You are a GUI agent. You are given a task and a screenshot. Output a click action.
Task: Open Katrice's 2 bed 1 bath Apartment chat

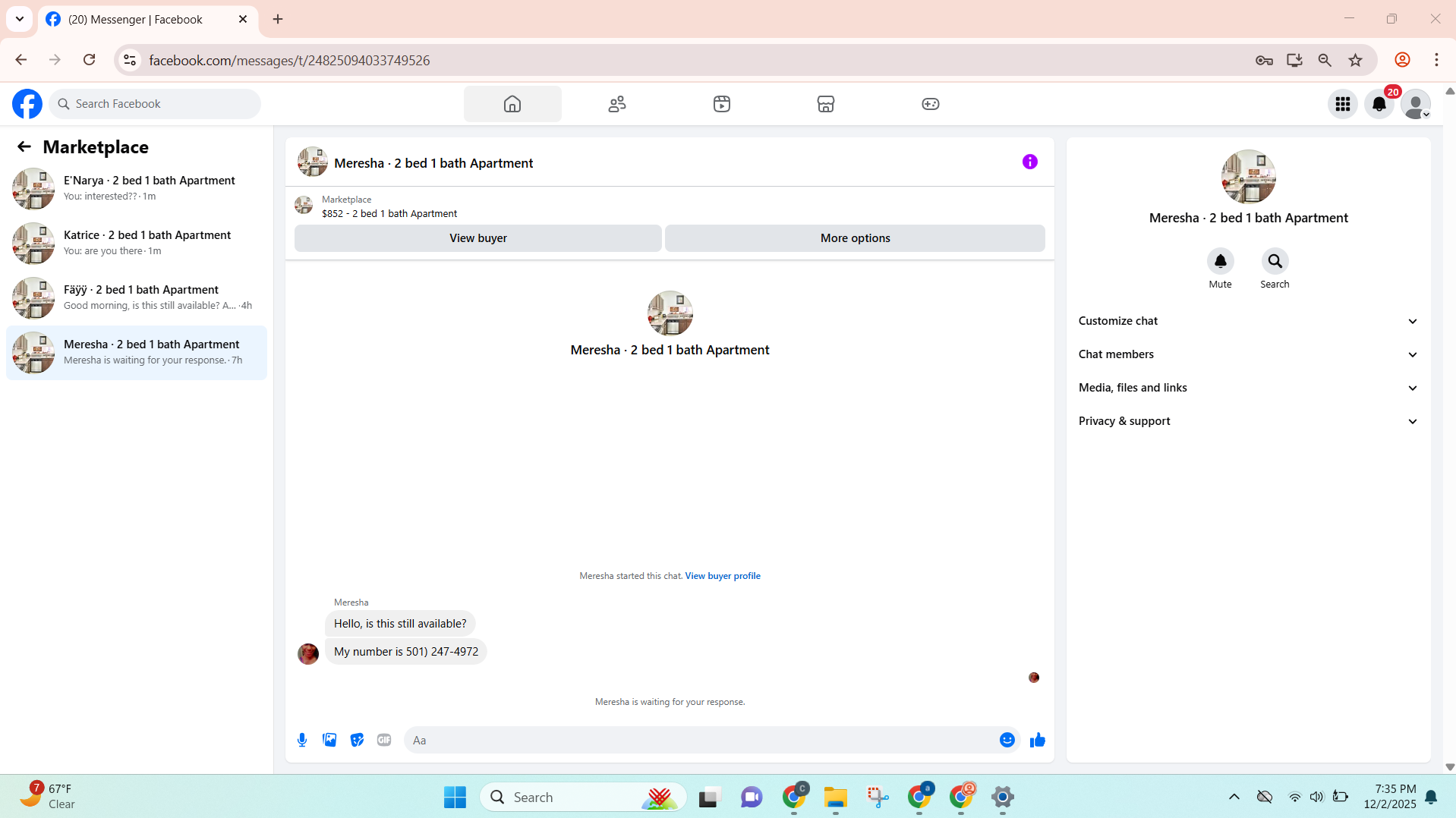137,243
